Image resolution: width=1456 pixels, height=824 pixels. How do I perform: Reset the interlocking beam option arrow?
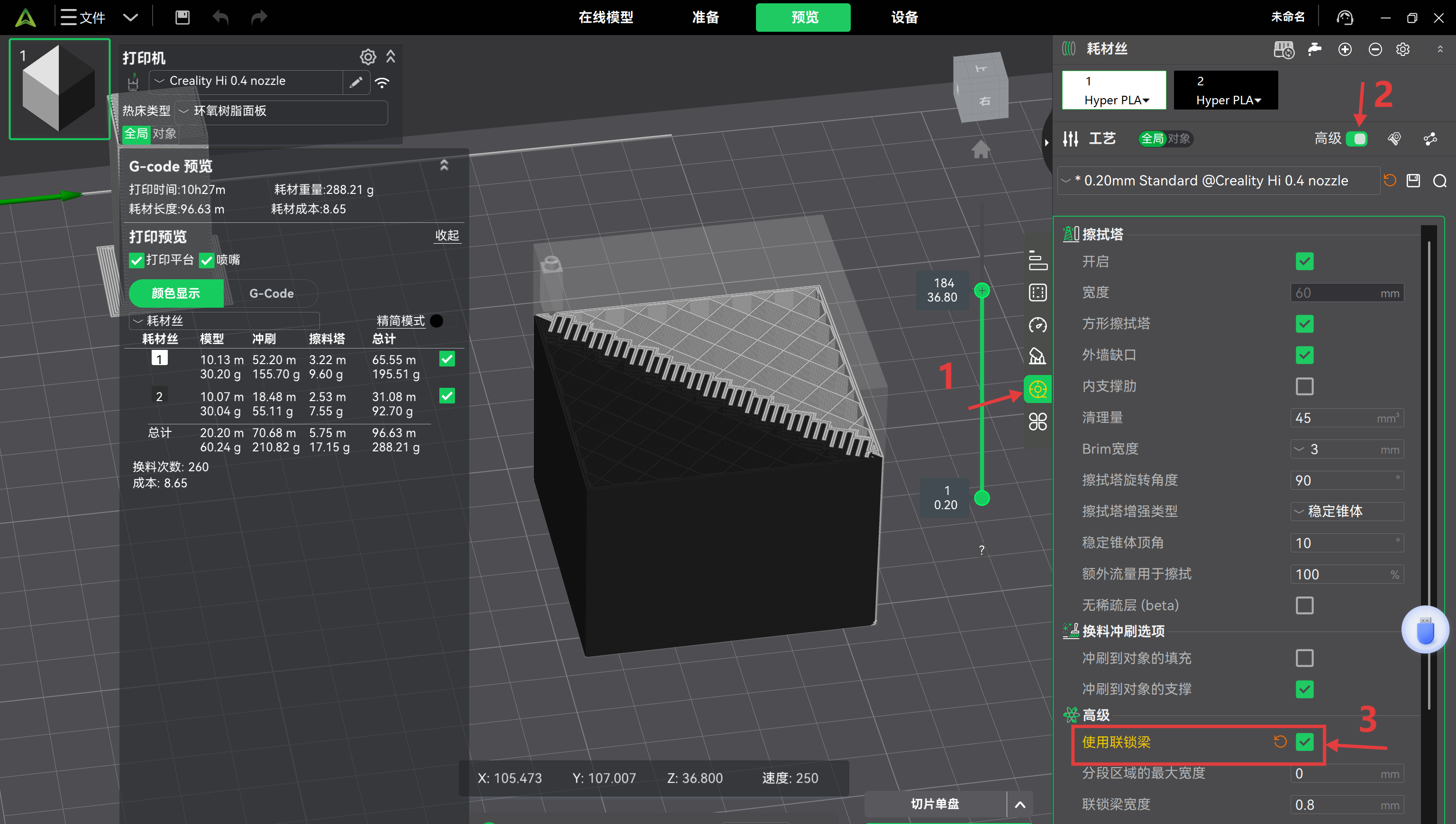pyautogui.click(x=1280, y=742)
